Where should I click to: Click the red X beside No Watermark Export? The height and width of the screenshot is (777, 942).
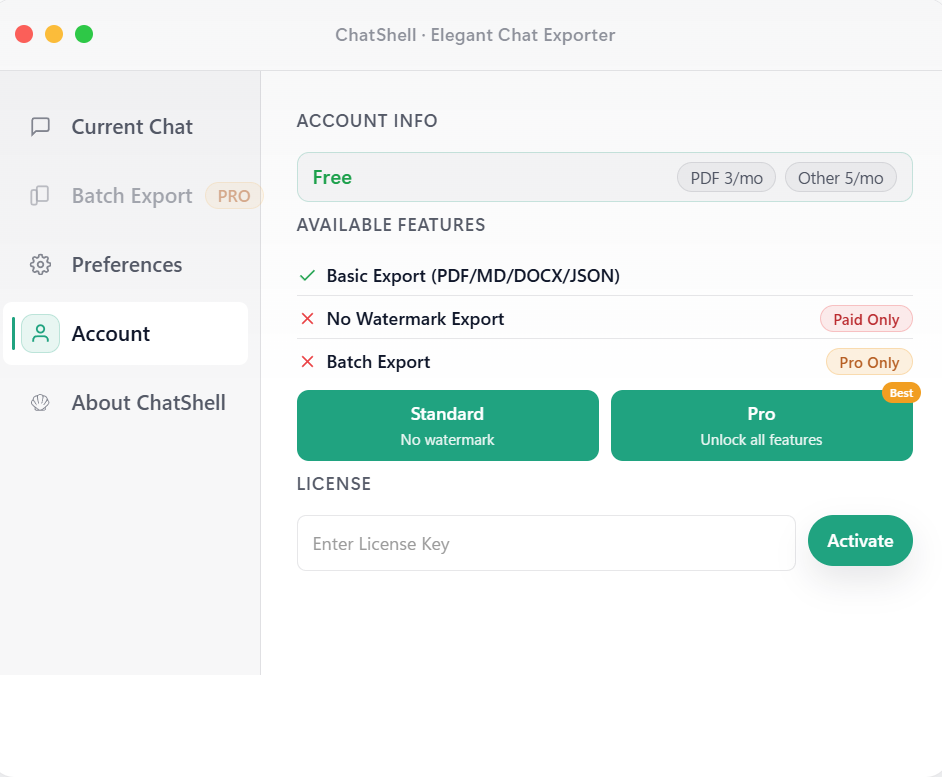coord(308,319)
